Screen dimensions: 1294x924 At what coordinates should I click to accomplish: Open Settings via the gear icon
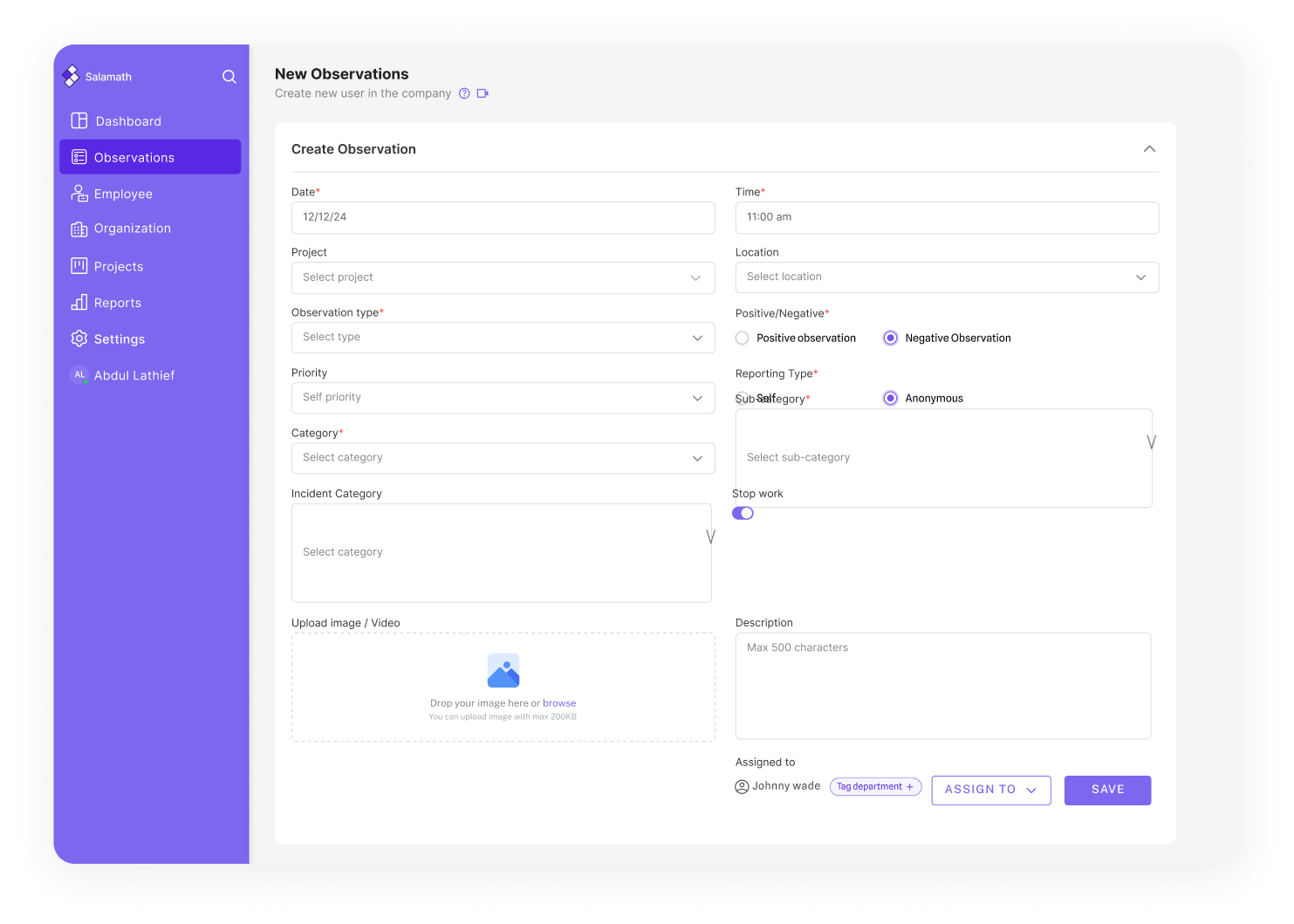click(x=79, y=339)
